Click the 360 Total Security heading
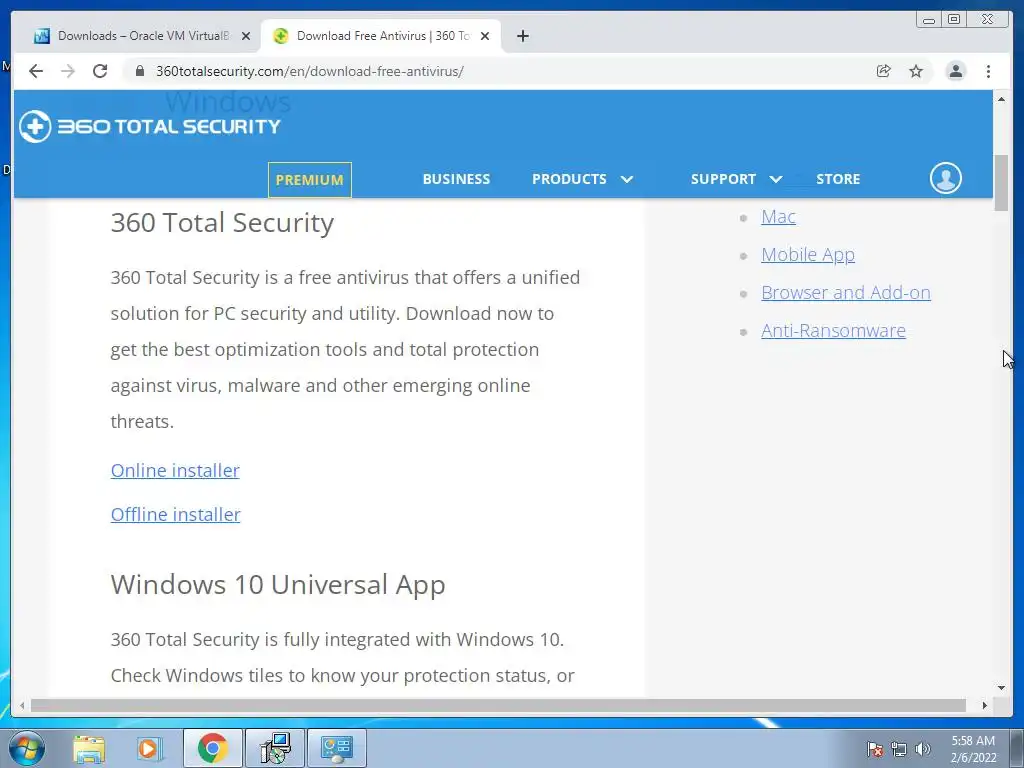This screenshot has height=768, width=1024. pos(222,223)
